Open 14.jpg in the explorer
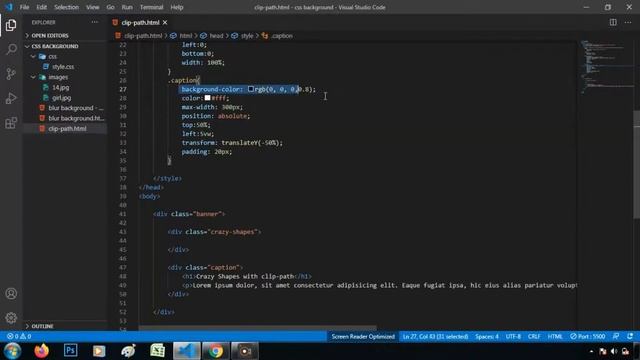The height and width of the screenshot is (360, 640). [x=60, y=87]
